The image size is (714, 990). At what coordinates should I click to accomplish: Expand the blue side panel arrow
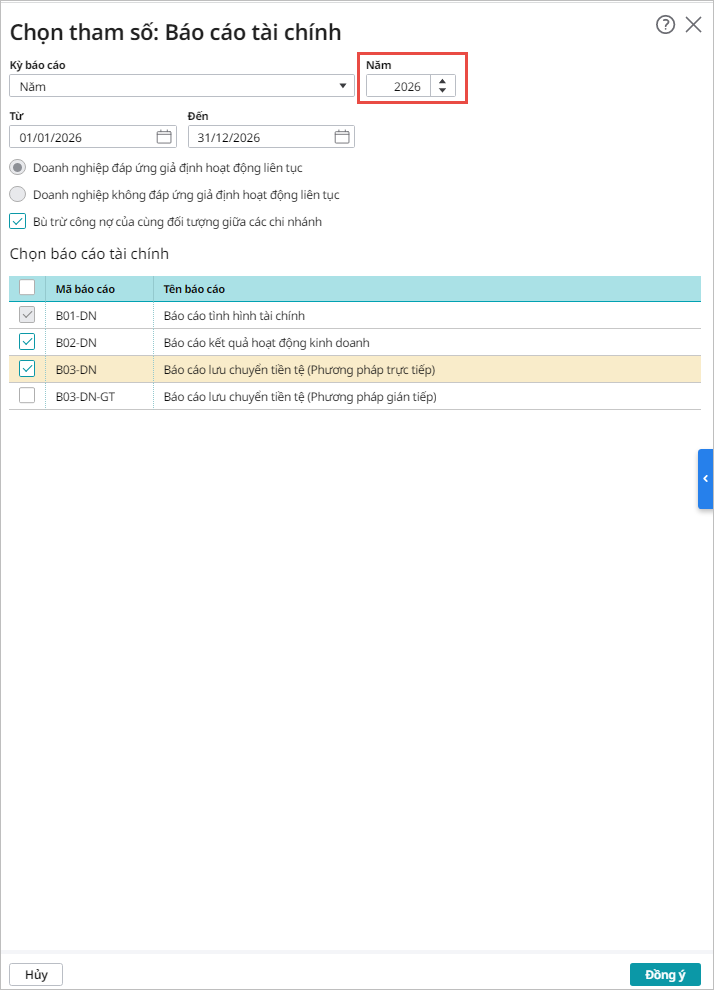click(705, 479)
